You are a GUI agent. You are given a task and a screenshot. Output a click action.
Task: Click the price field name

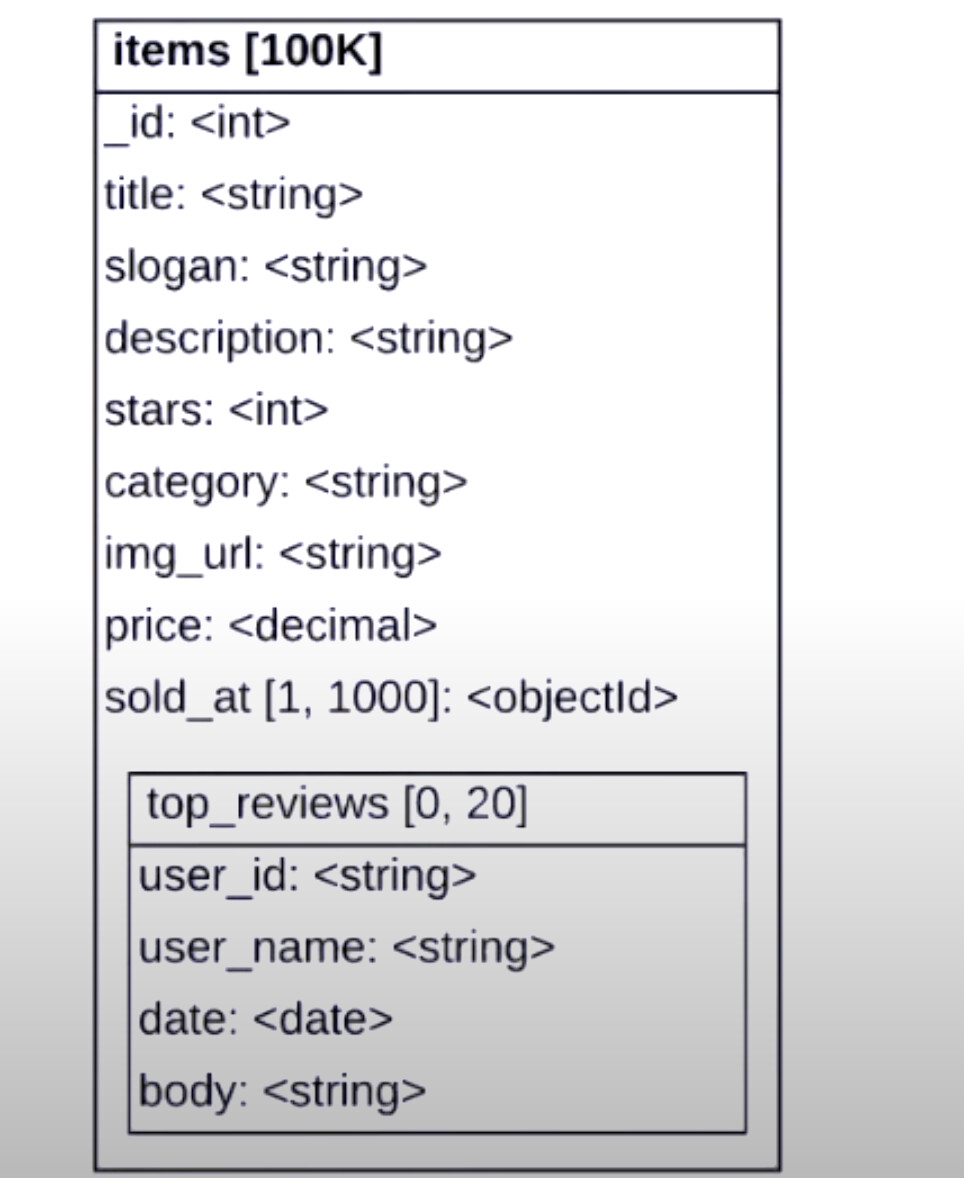(157, 626)
